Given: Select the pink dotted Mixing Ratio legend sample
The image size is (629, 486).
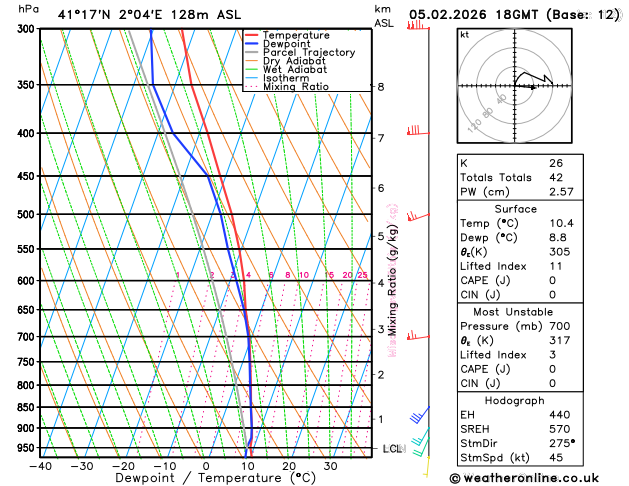Looking at the screenshot, I should pos(252,87).
